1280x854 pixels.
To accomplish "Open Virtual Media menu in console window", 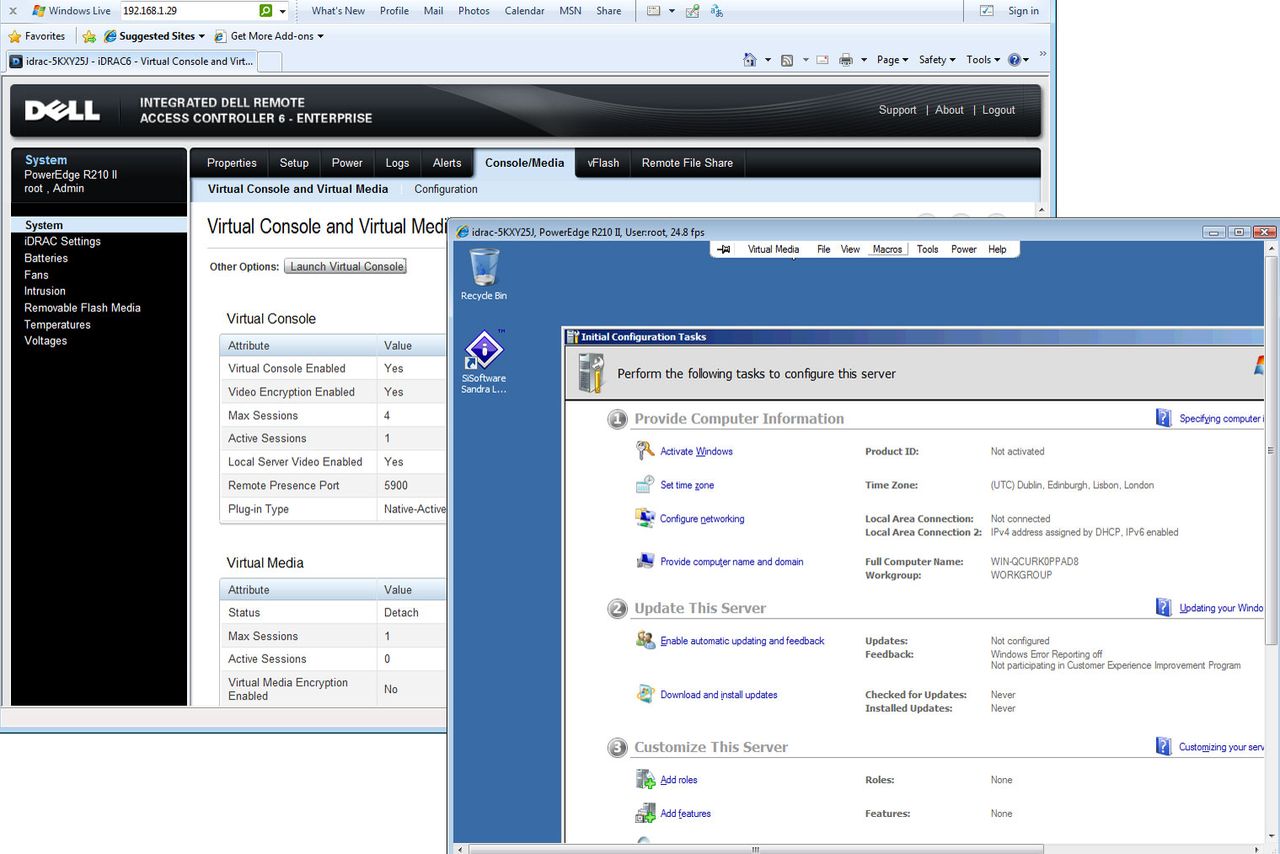I will point(773,249).
